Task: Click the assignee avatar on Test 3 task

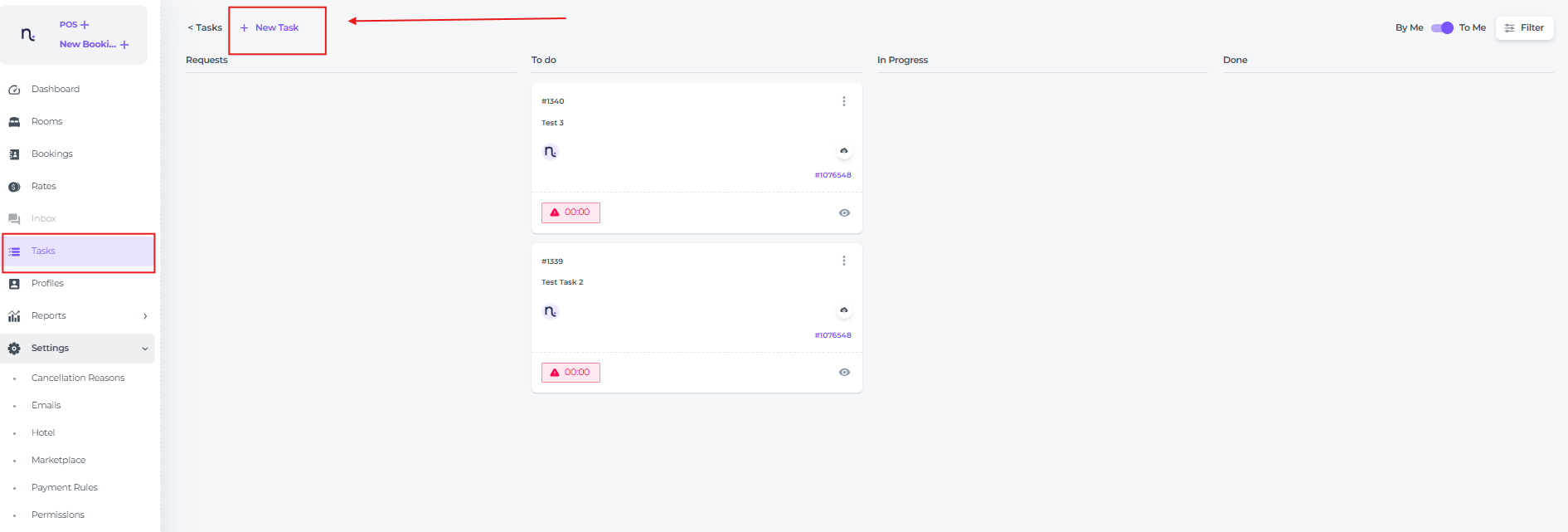Action: [x=551, y=152]
